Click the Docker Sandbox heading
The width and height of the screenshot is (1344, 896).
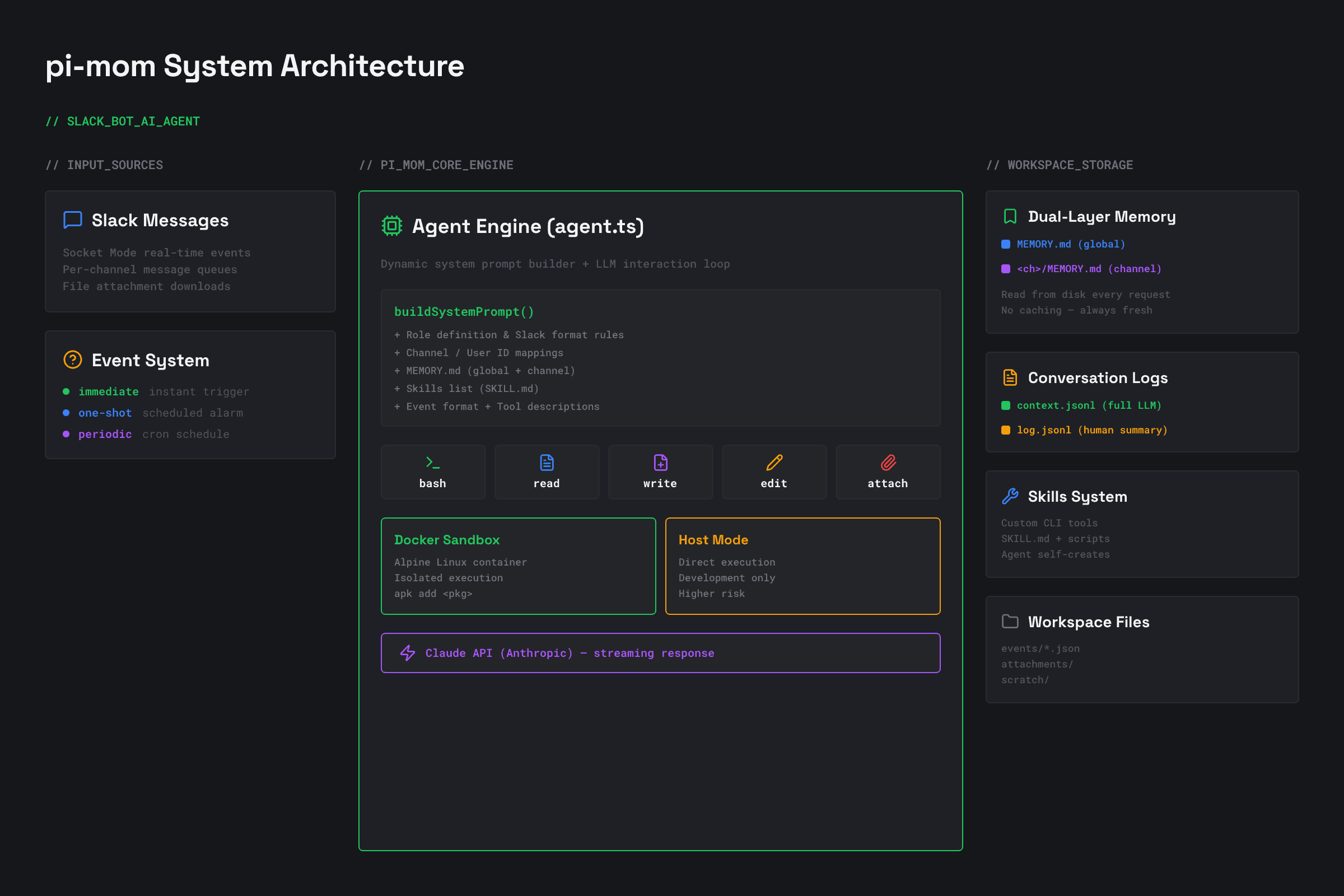[x=447, y=539]
